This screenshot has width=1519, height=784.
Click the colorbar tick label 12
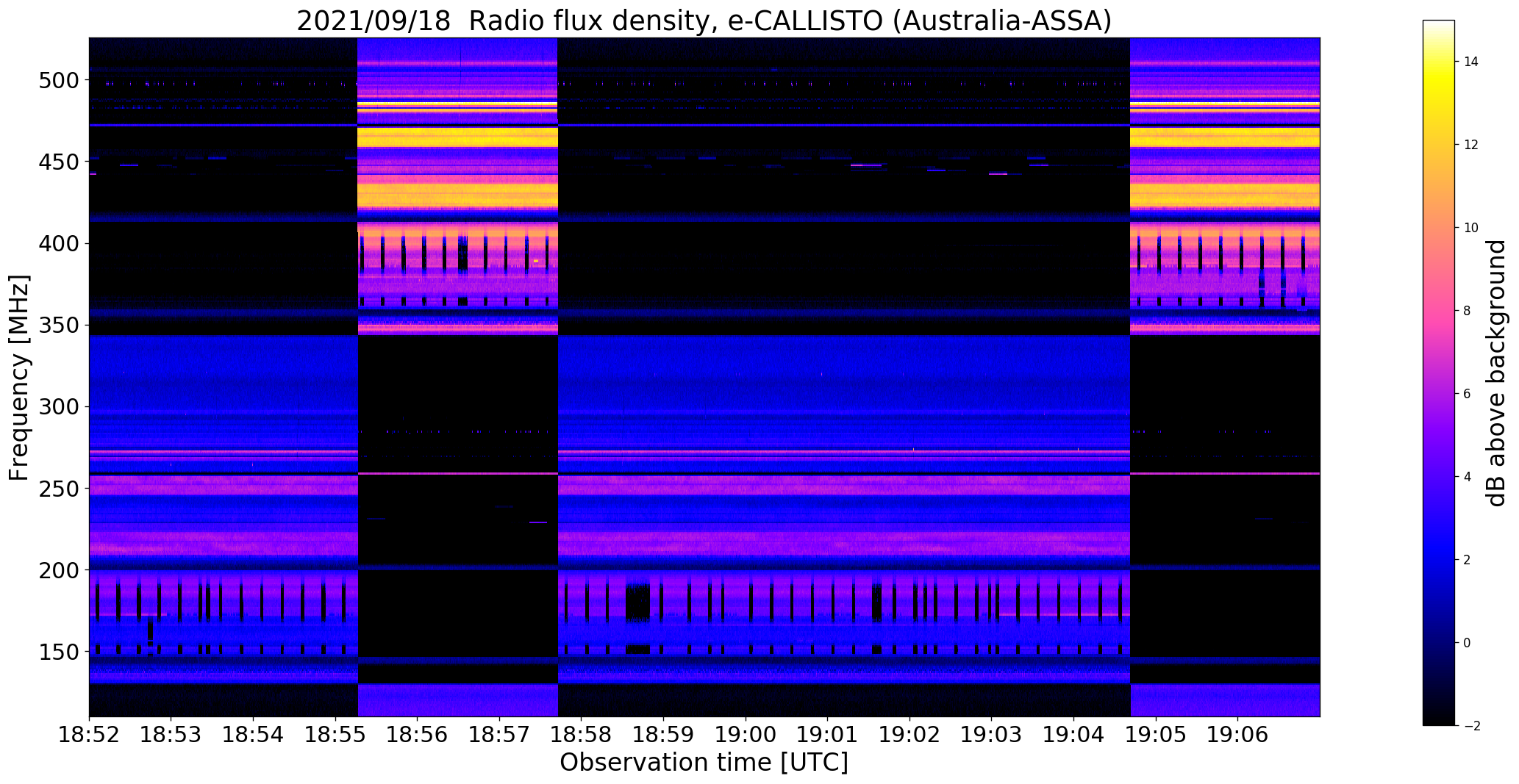click(x=1471, y=145)
